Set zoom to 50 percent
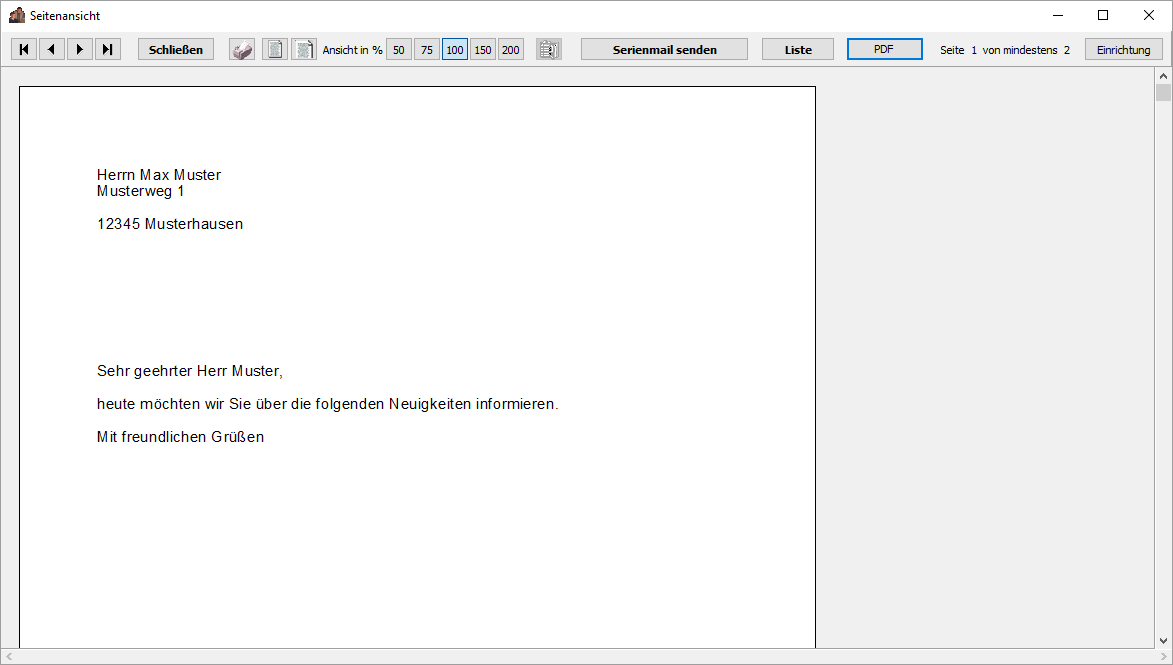 click(399, 49)
